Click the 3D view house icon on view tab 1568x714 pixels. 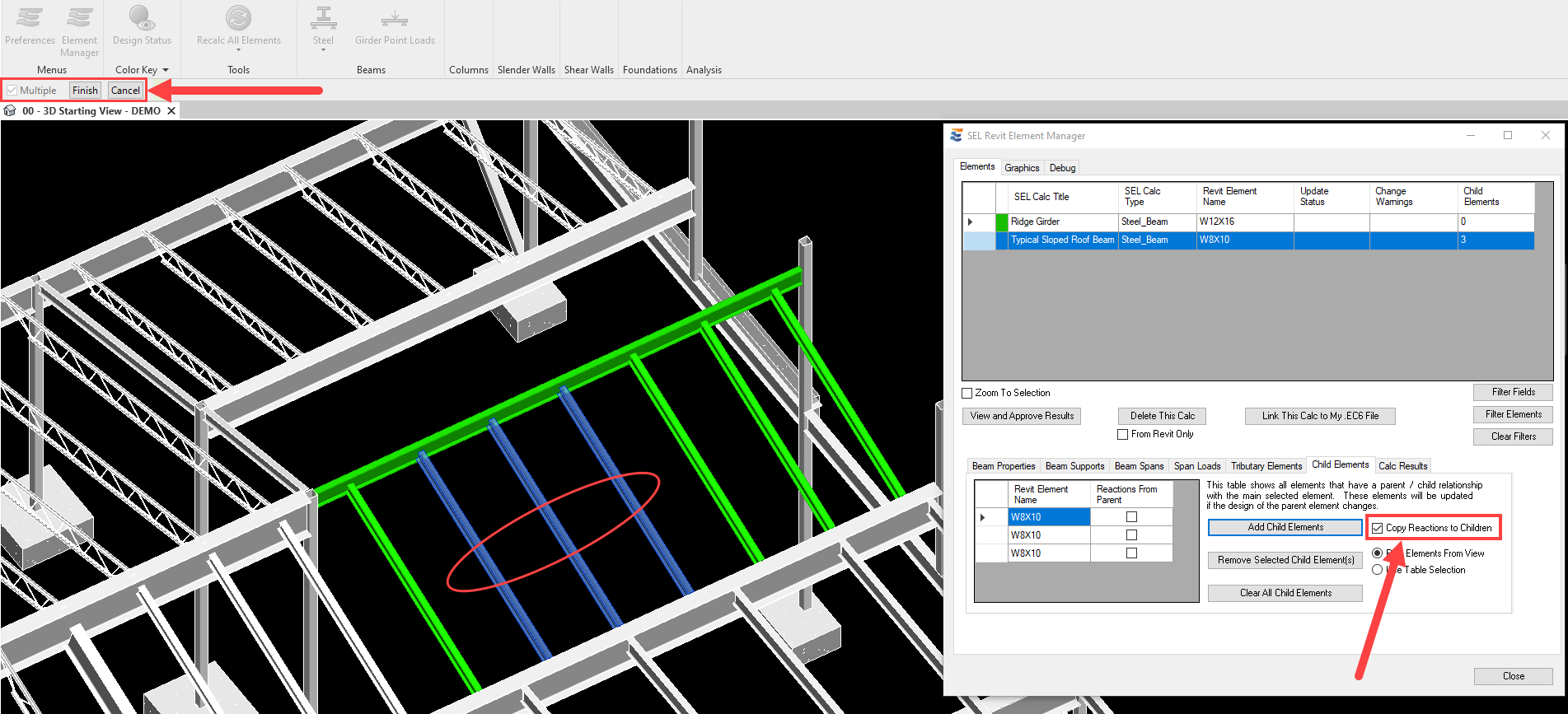(x=10, y=110)
